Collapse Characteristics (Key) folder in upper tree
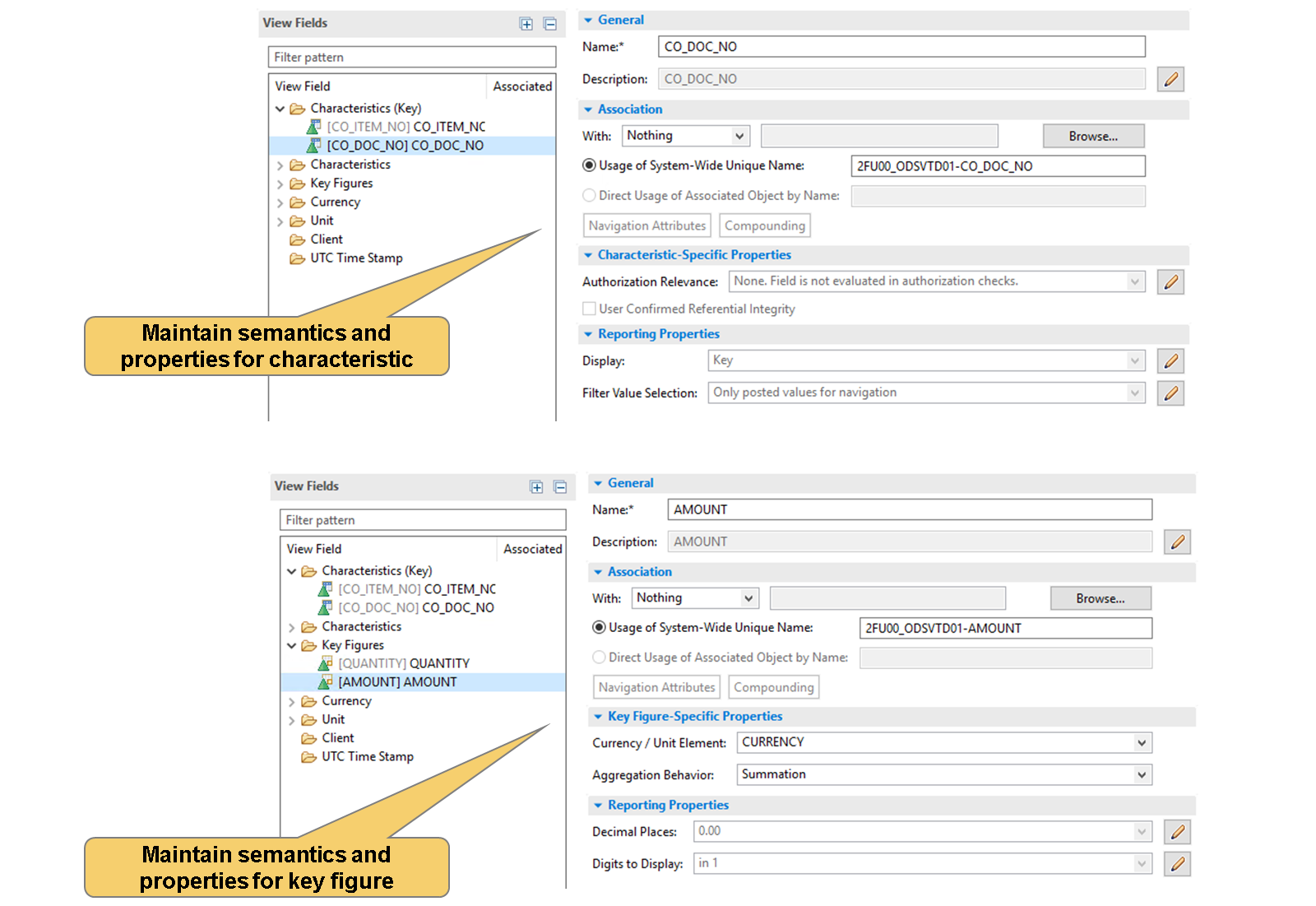This screenshot has width=1316, height=906. coord(280,109)
